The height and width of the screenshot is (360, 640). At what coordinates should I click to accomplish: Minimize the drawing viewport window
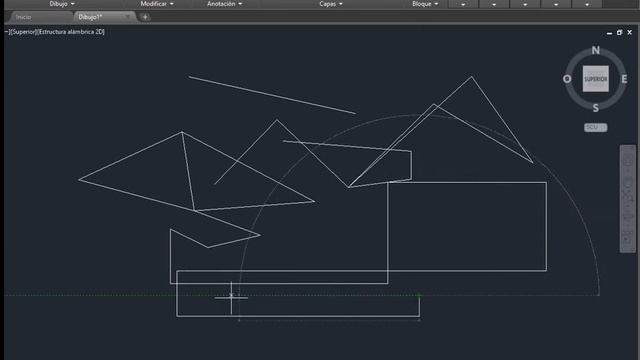[609, 33]
